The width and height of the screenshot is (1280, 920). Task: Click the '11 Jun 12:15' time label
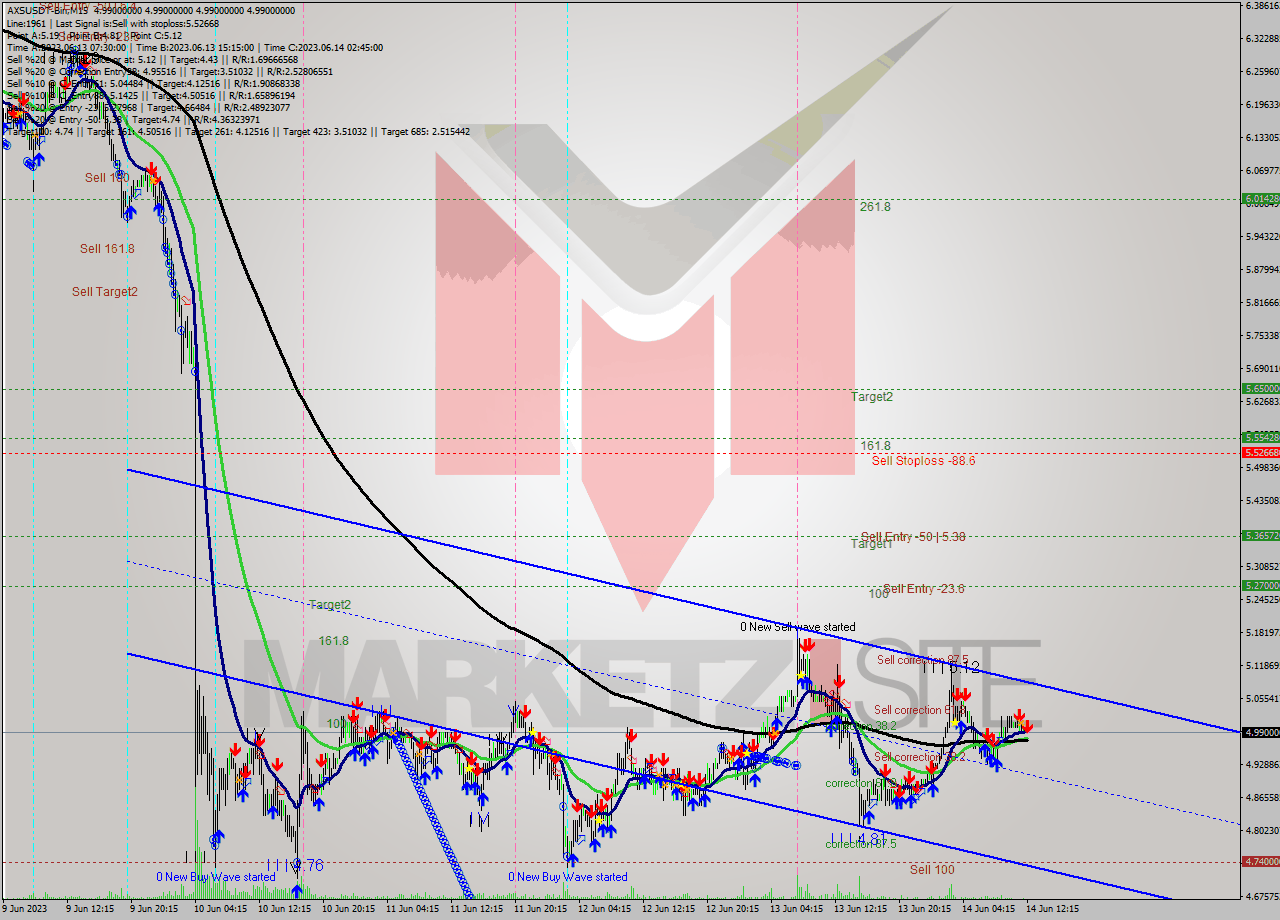tap(477, 909)
